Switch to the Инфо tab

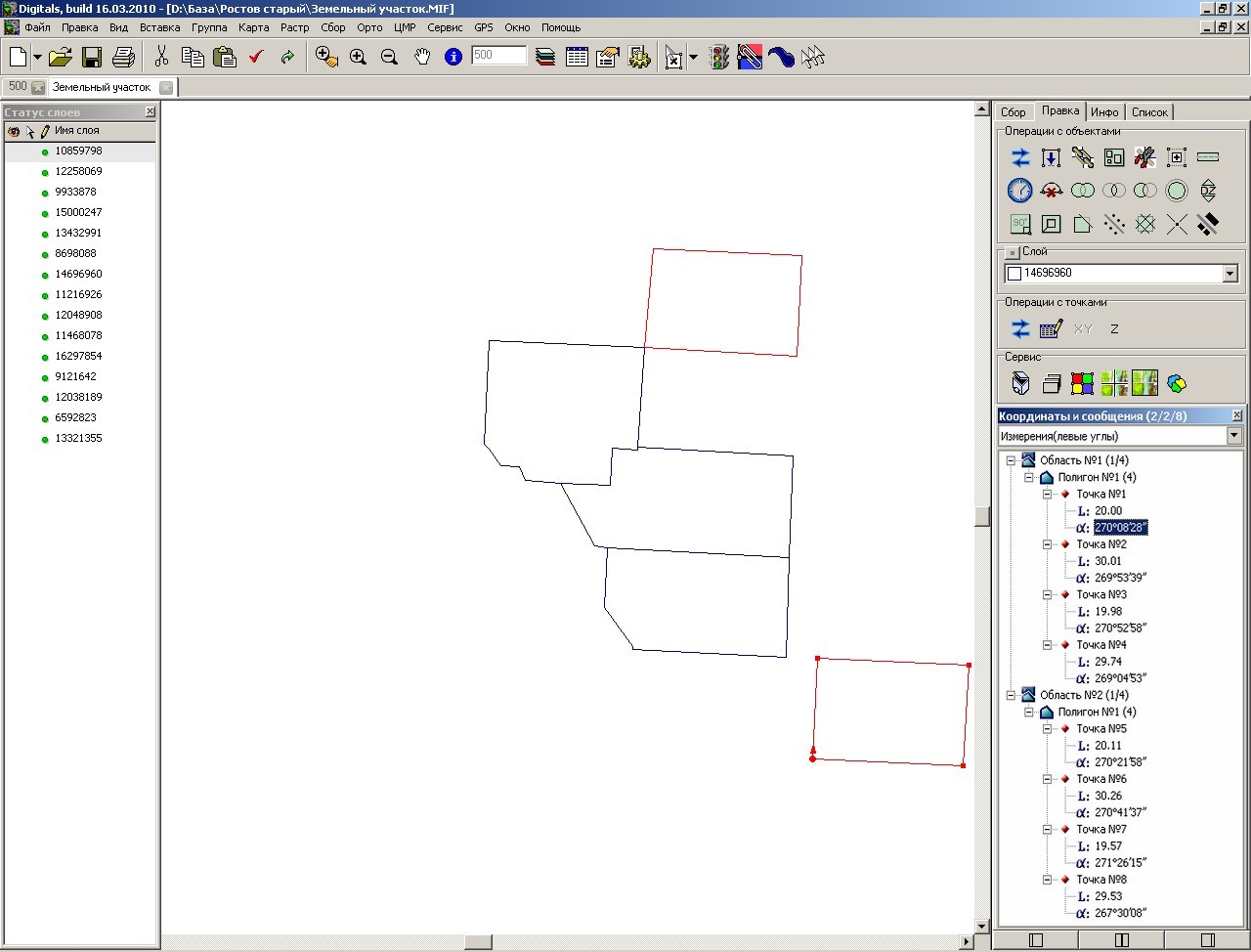click(x=1104, y=112)
